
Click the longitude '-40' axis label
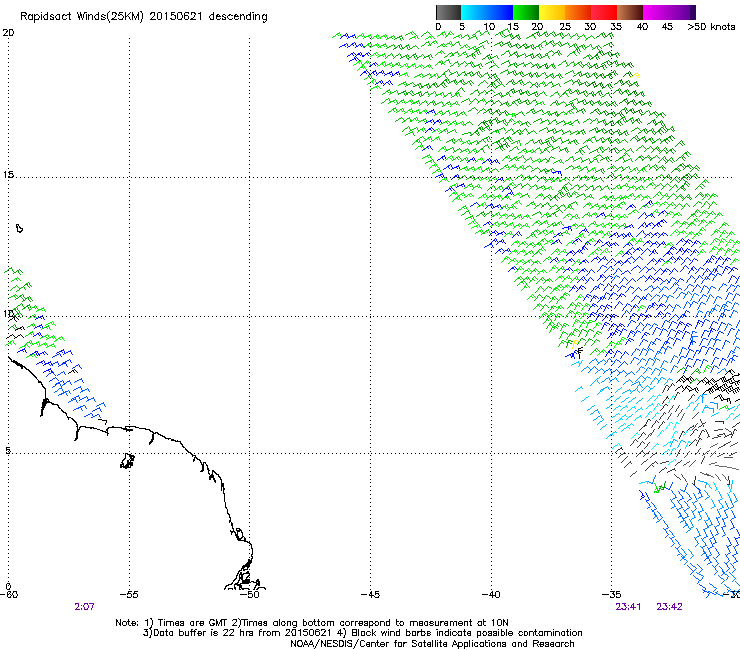click(x=491, y=594)
